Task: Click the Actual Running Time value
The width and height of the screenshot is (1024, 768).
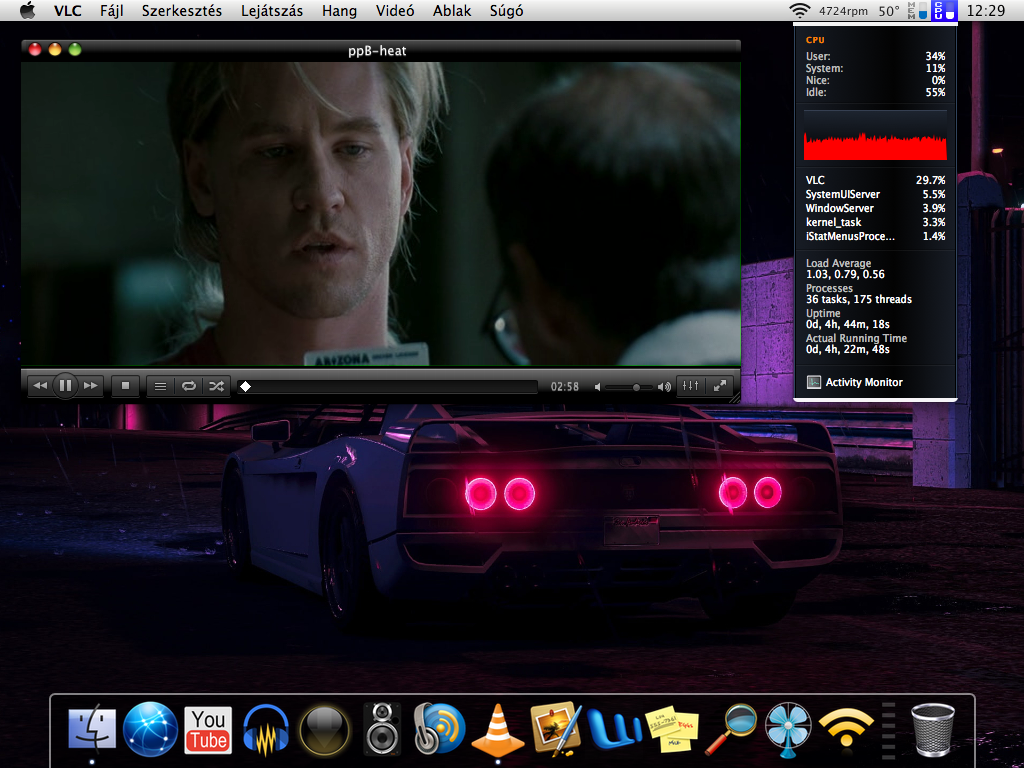Action: coord(848,349)
